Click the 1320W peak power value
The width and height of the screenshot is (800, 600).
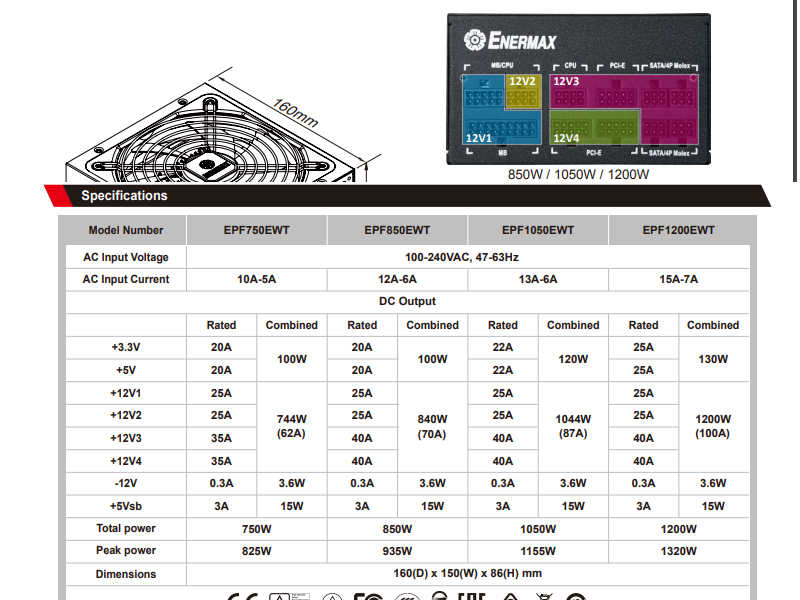point(678,551)
